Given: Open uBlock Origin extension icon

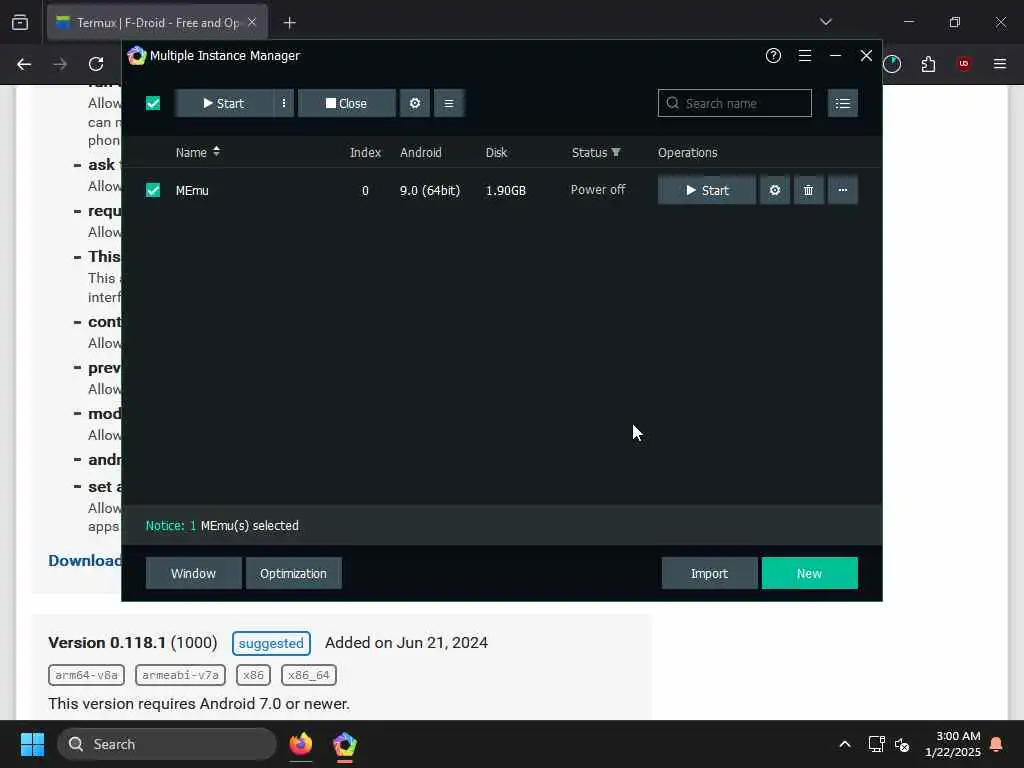Looking at the screenshot, I should [963, 64].
